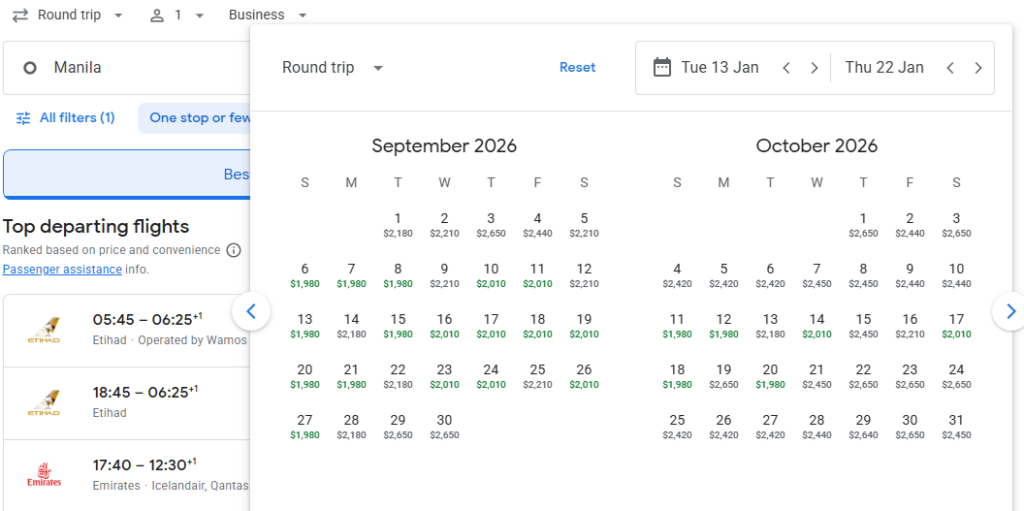Click the round trip arrows icon at top
The height and width of the screenshot is (511, 1024).
(20, 15)
